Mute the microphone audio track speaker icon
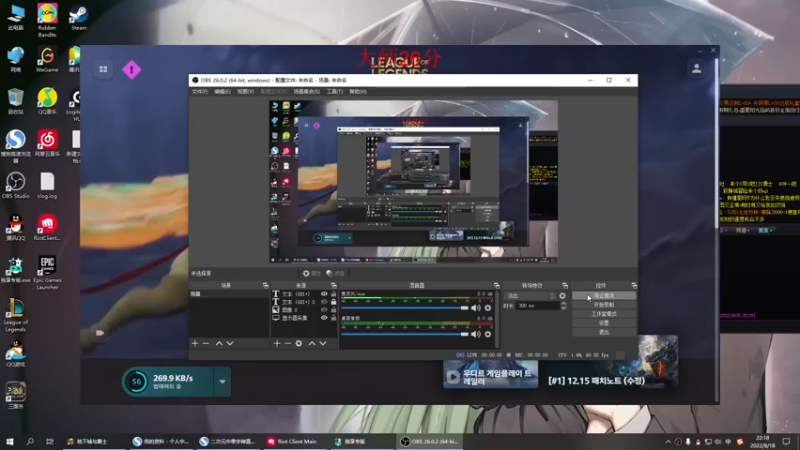The width and height of the screenshot is (800, 450). (476, 308)
